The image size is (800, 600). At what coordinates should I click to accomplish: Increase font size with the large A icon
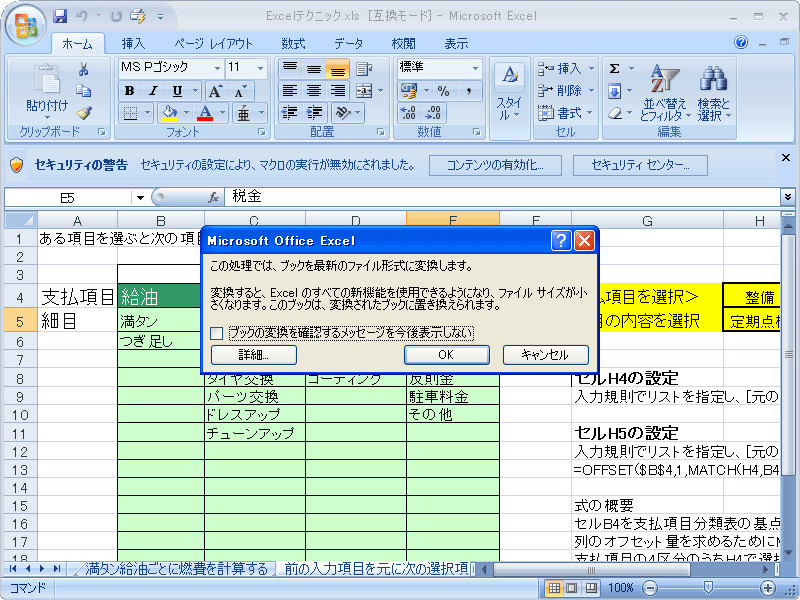[x=215, y=91]
